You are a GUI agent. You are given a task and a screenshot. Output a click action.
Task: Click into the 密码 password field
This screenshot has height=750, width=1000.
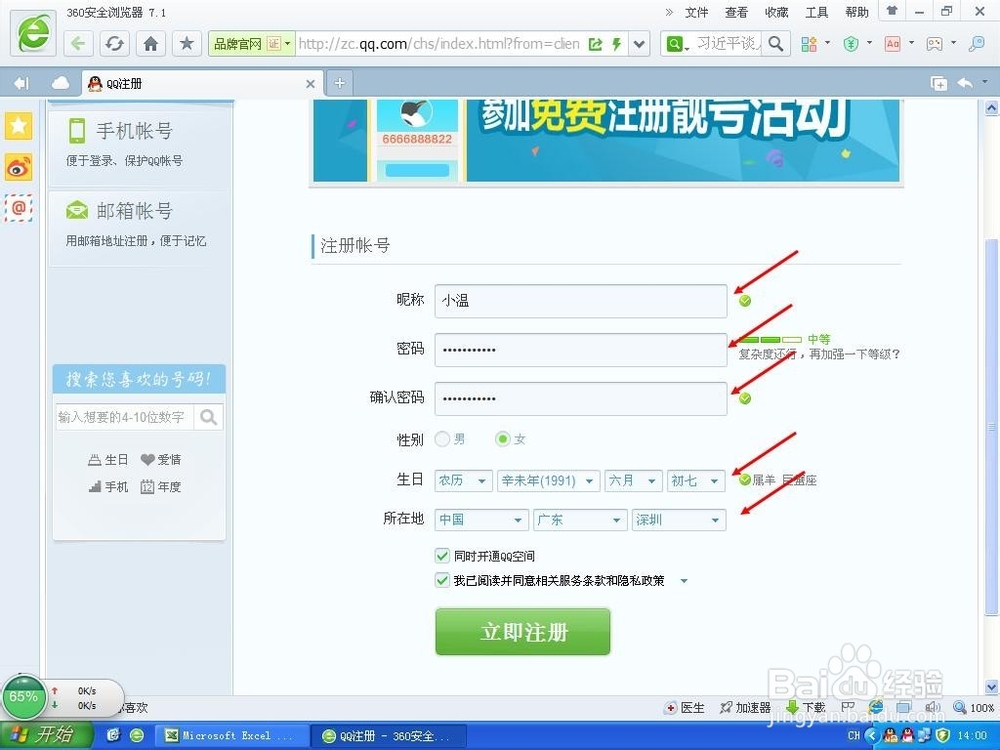581,349
